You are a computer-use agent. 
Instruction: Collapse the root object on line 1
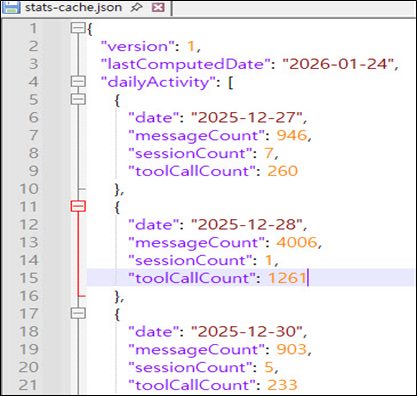coord(78,28)
